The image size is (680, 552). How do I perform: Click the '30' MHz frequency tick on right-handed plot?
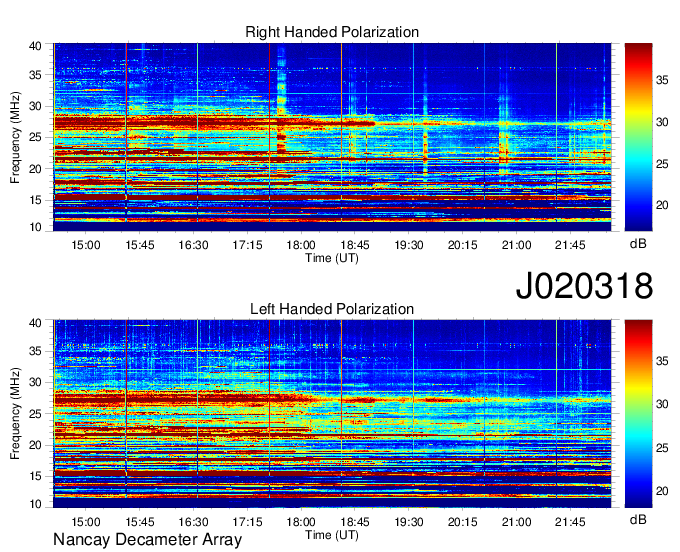(36, 106)
